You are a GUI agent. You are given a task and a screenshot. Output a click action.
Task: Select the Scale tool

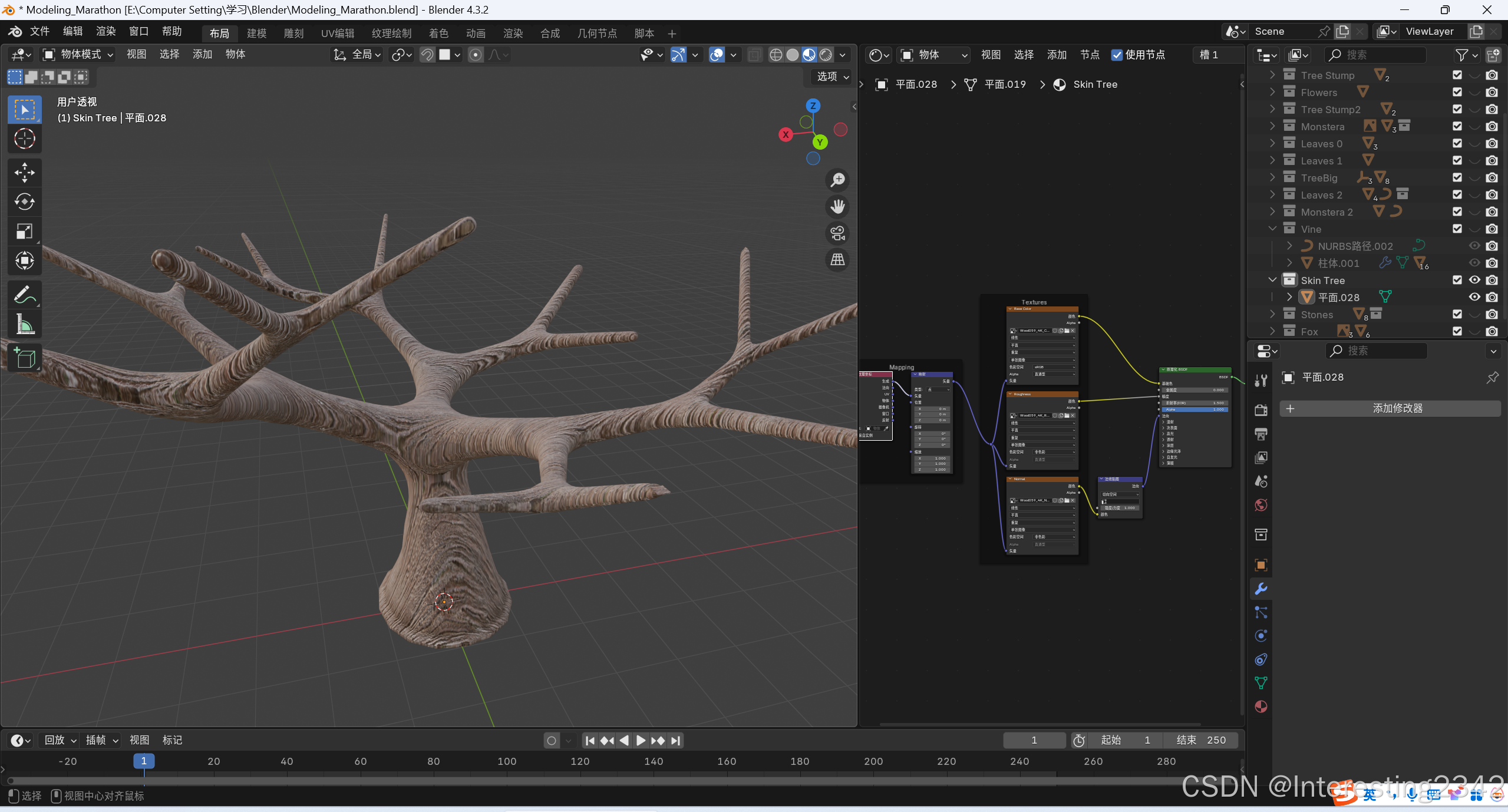(24, 231)
